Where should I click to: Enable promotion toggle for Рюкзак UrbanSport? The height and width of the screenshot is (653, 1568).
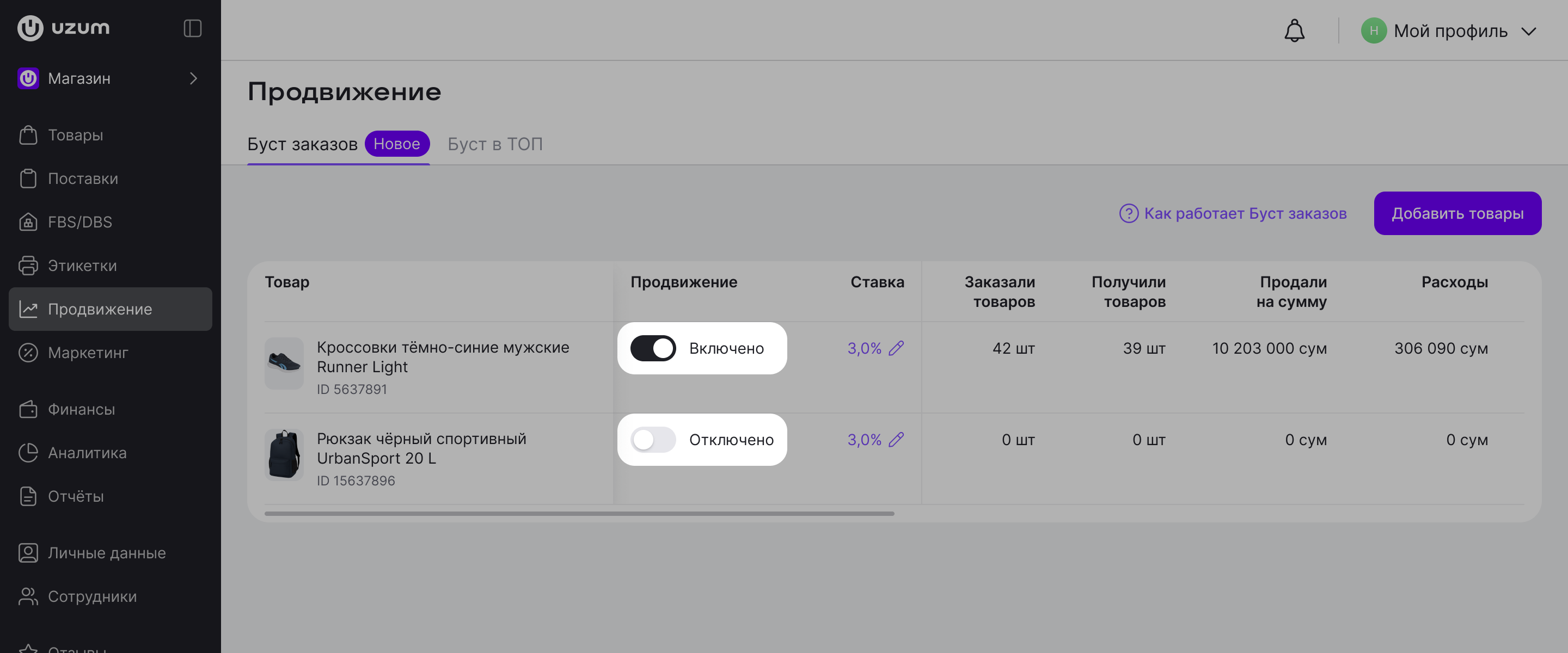[653, 439]
